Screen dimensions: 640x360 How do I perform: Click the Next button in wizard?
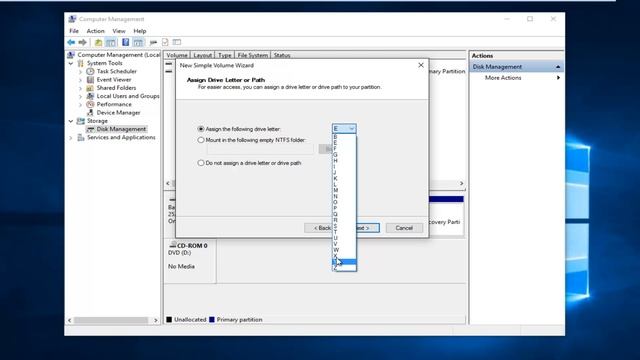tap(368, 228)
